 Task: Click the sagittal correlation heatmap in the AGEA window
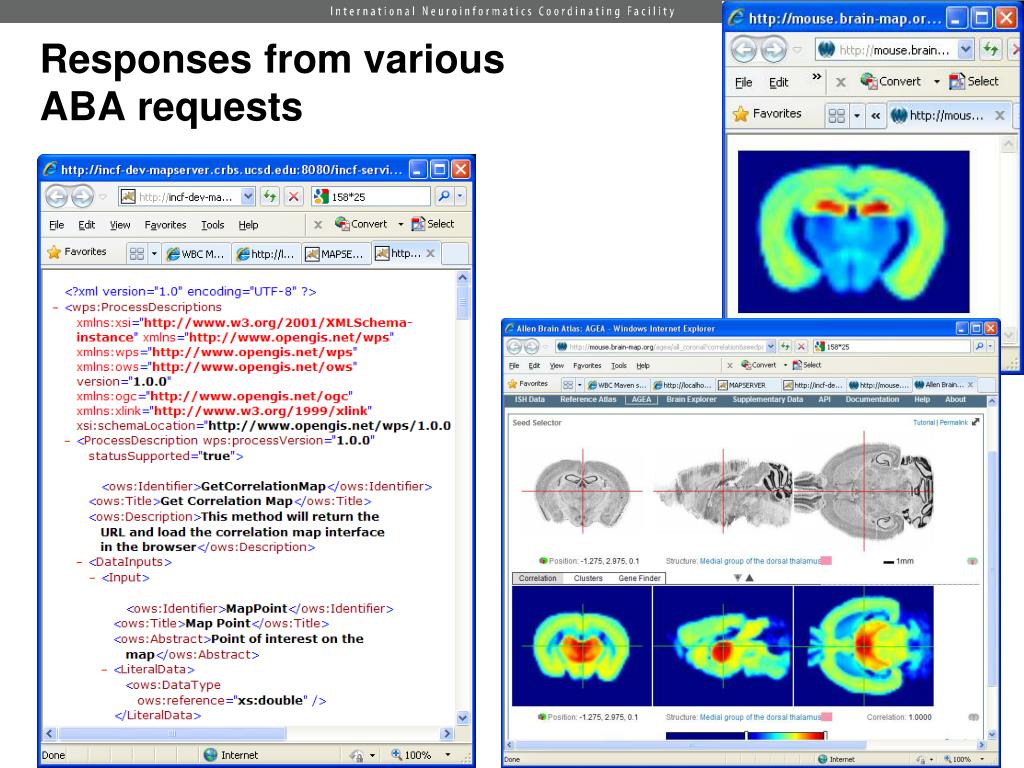[723, 646]
